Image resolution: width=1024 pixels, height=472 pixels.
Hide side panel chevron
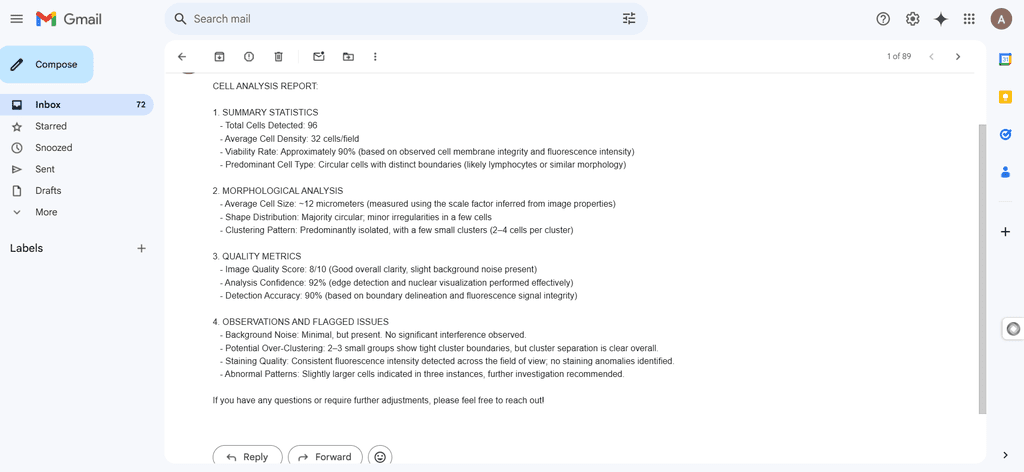point(1005,455)
